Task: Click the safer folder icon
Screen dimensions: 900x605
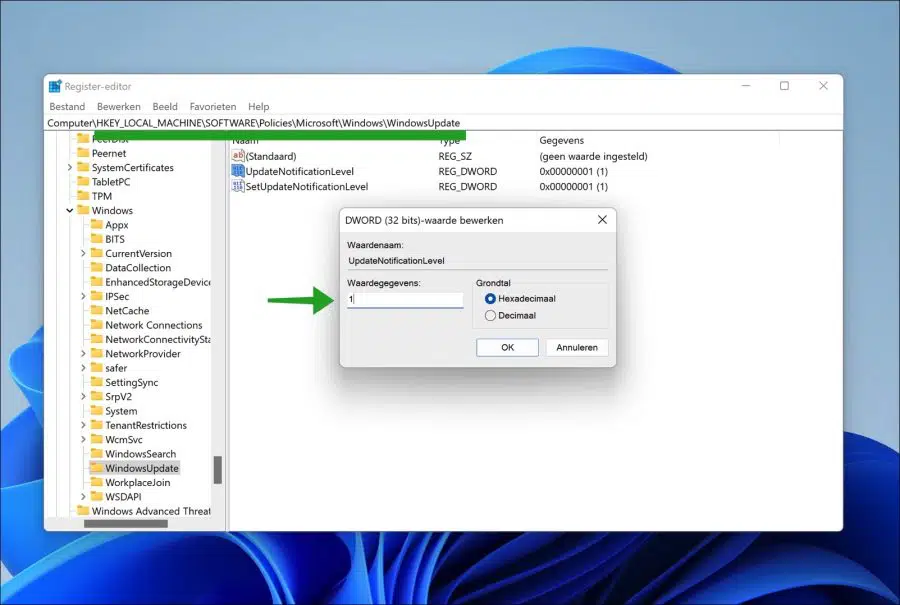Action: [x=96, y=368]
